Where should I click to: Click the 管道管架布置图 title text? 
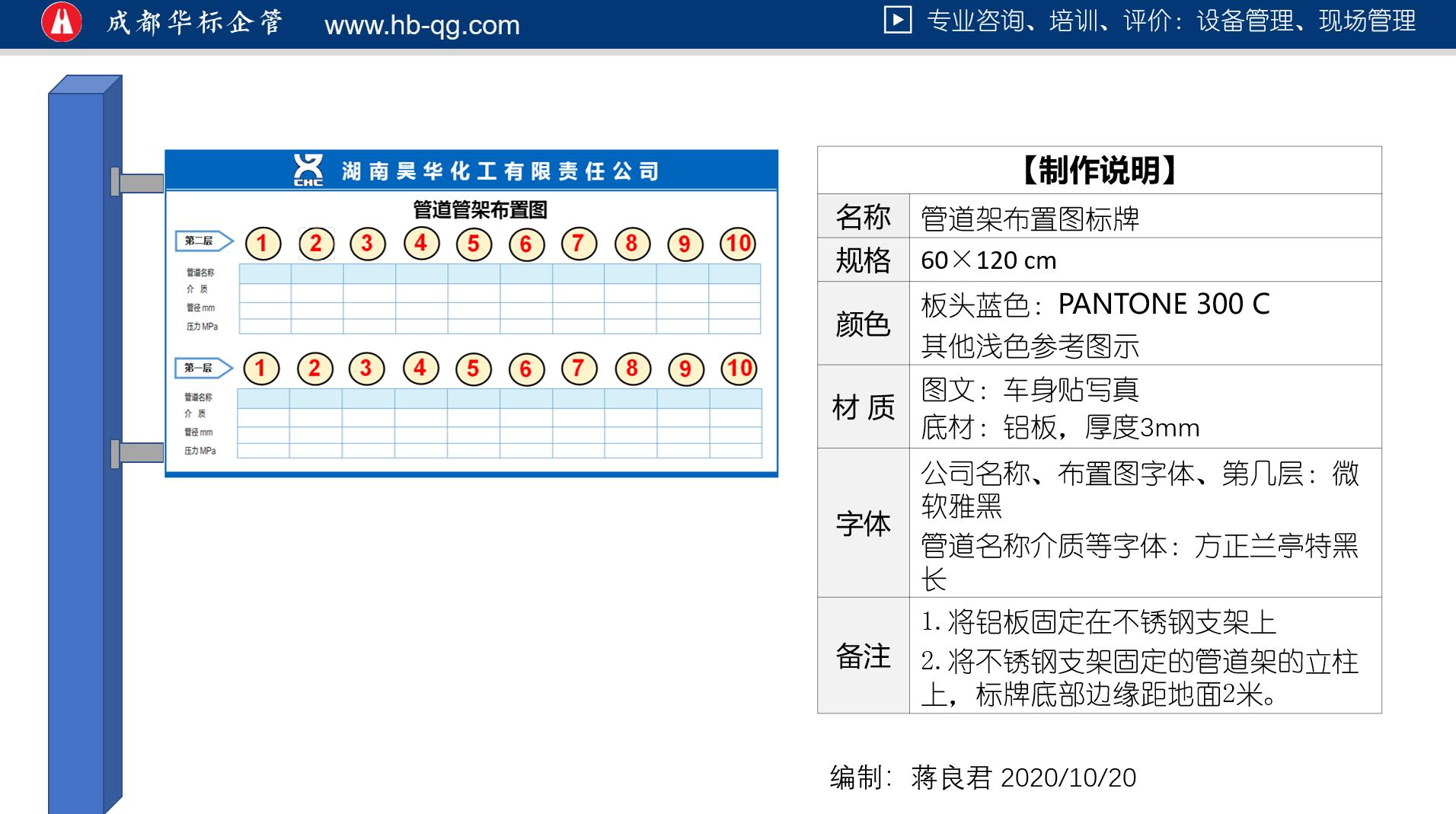(480, 209)
